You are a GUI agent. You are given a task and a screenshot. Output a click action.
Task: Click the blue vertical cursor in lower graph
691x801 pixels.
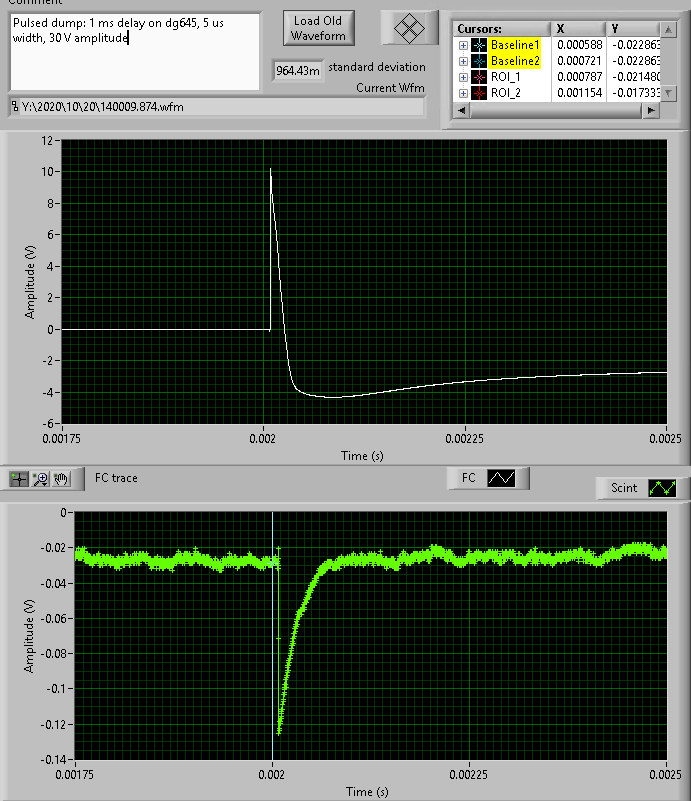click(x=273, y=636)
